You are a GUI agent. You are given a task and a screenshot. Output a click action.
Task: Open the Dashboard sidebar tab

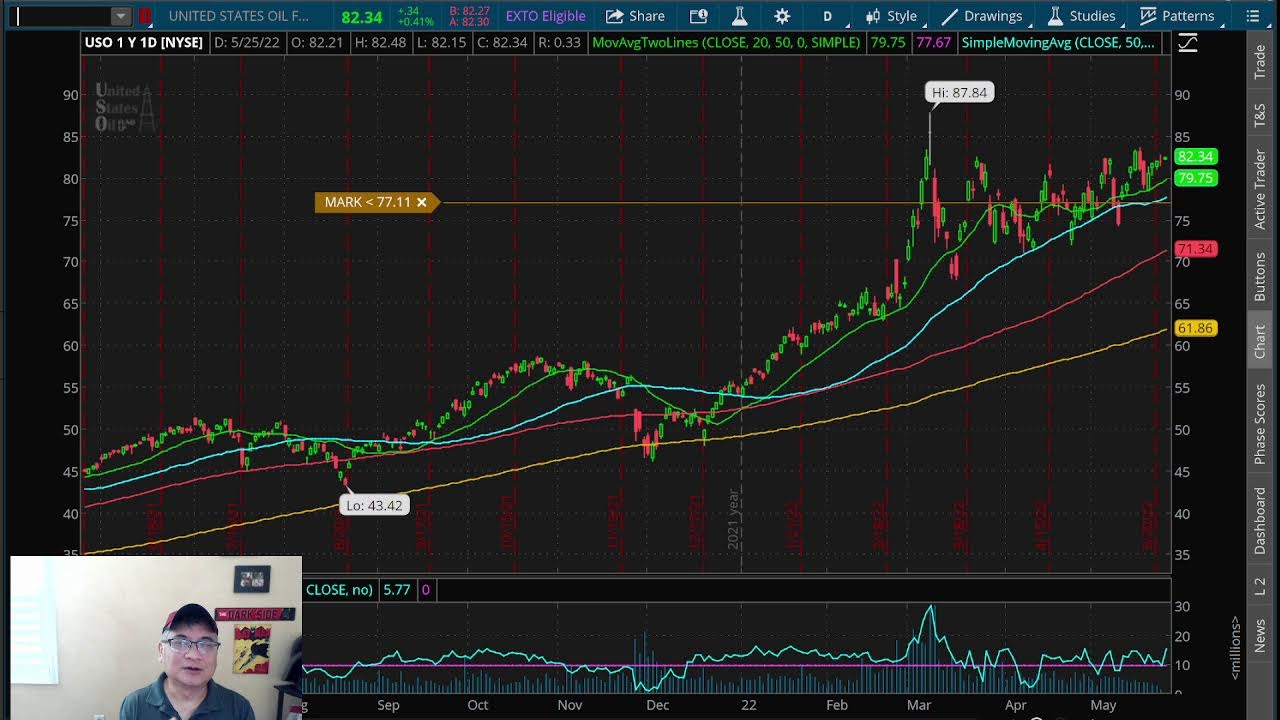tap(1260, 521)
